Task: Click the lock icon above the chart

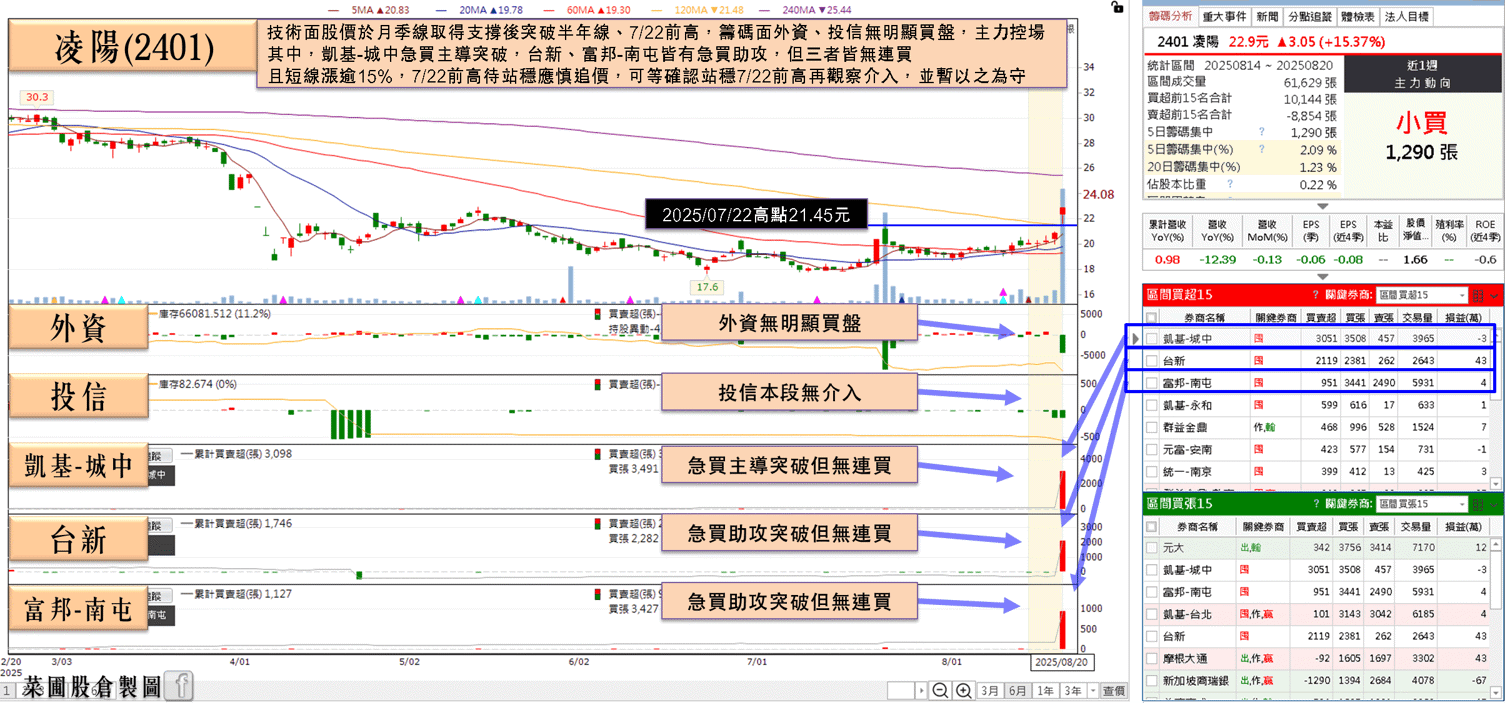Action: 1118,8
